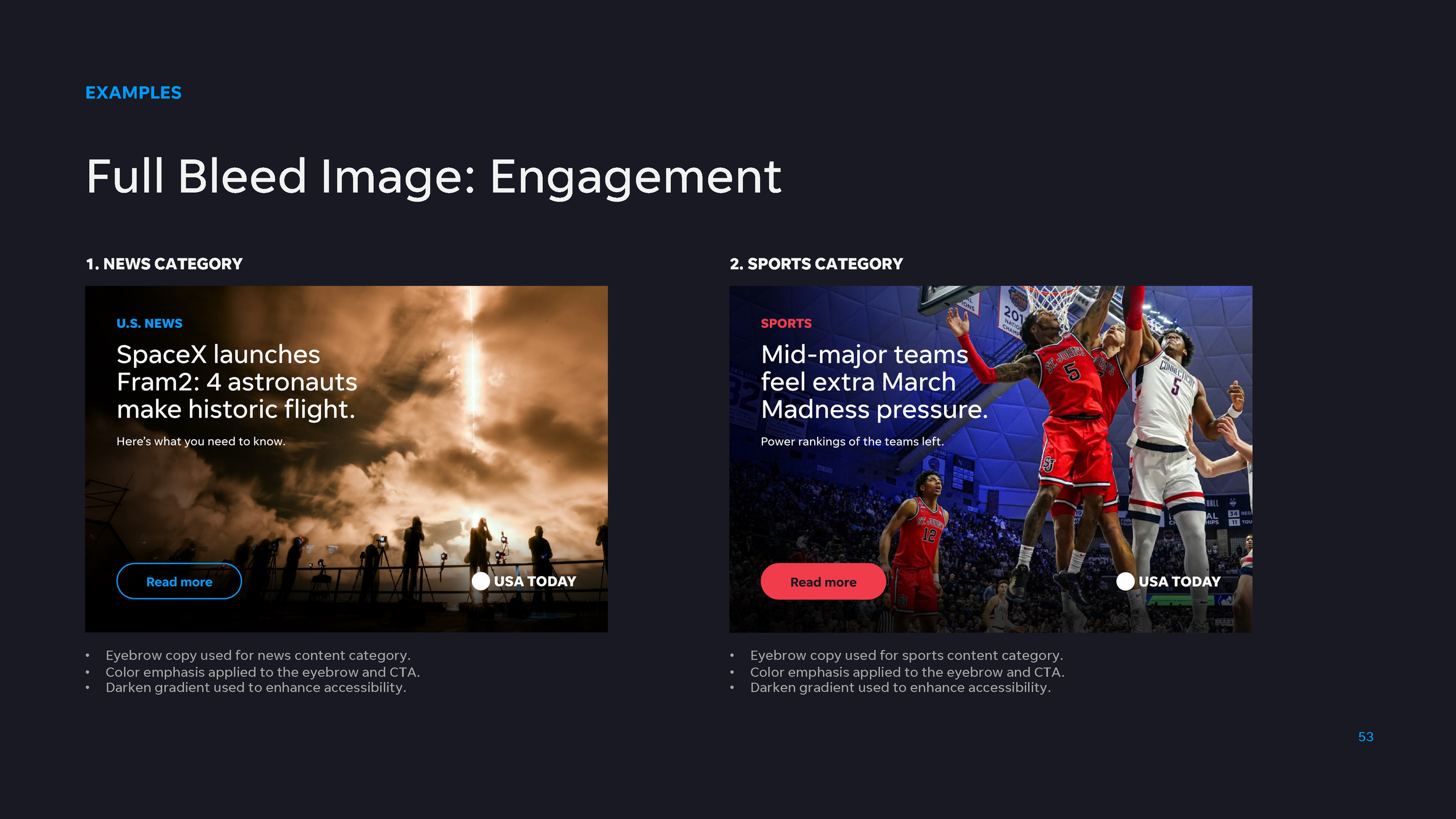
Task: Click page number 53
Action: click(x=1365, y=737)
